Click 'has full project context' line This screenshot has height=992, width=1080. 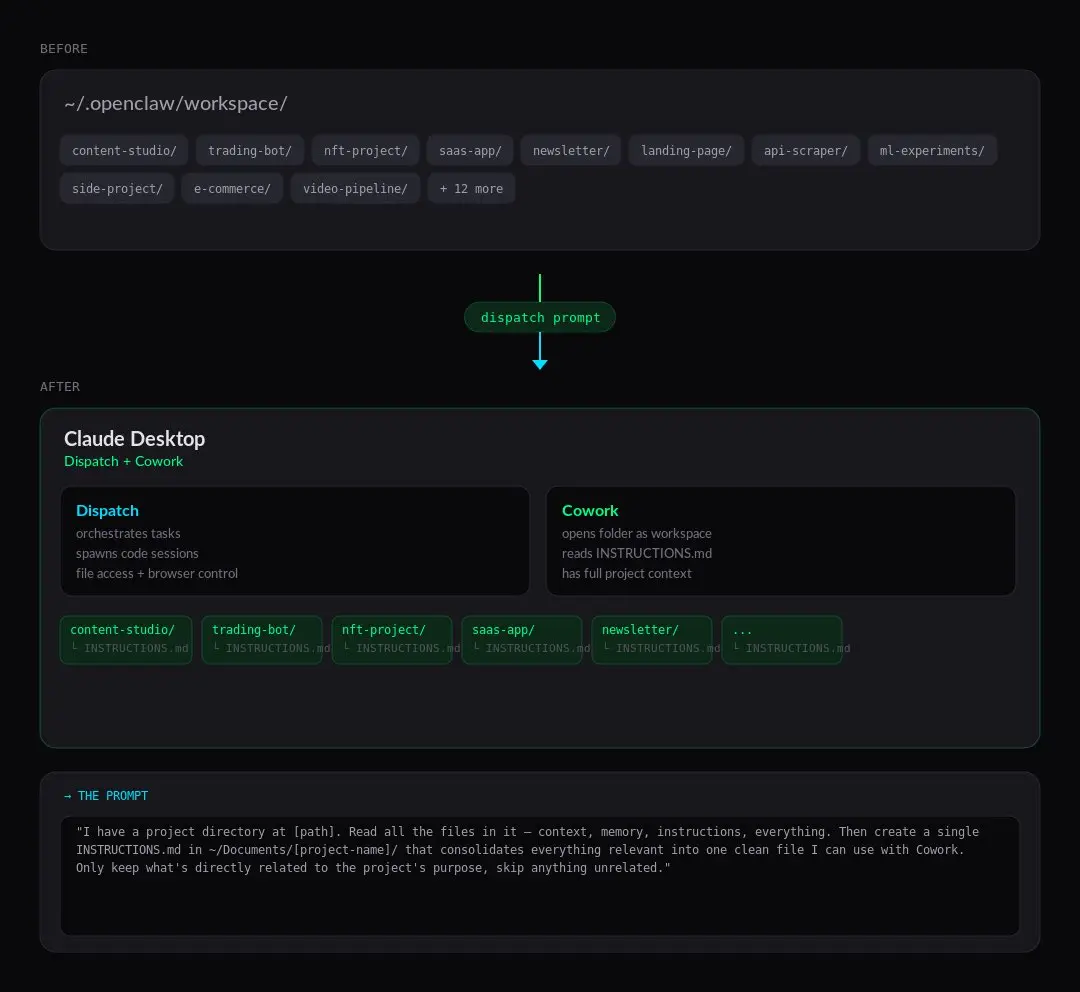pos(627,573)
